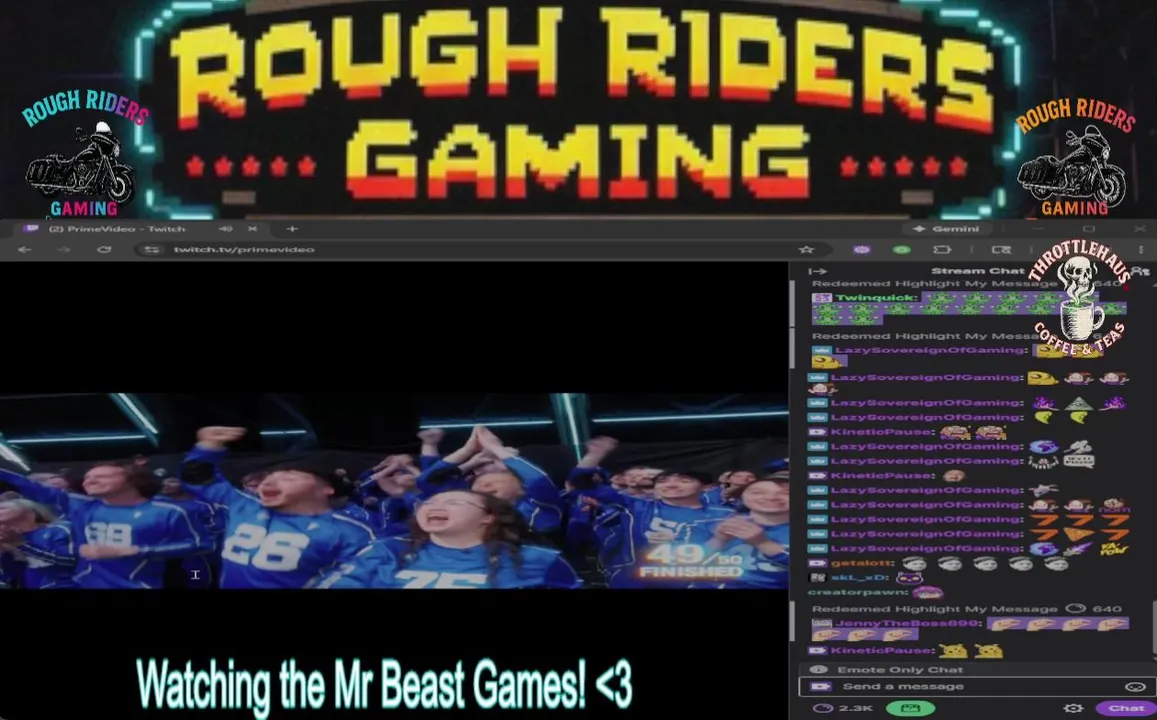Click the purple extension icon in toolbar
1157x720 pixels.
pos(861,250)
